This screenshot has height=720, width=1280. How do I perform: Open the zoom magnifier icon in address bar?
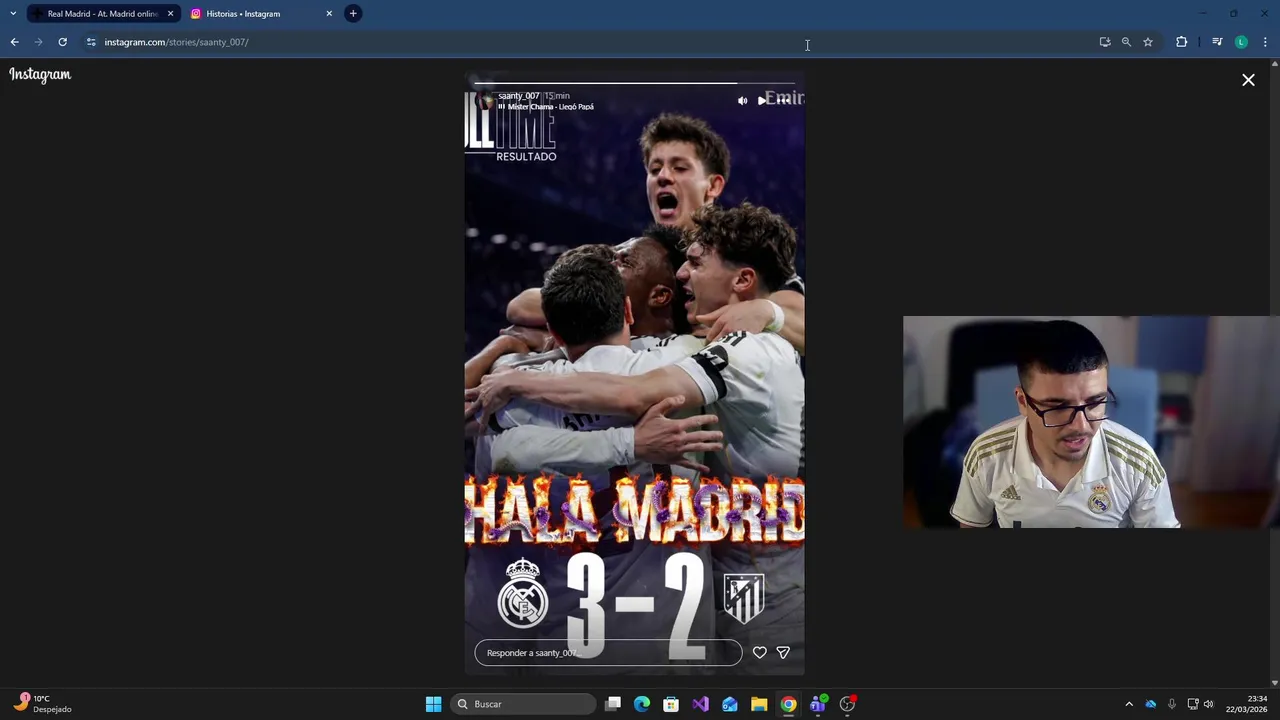[1126, 42]
